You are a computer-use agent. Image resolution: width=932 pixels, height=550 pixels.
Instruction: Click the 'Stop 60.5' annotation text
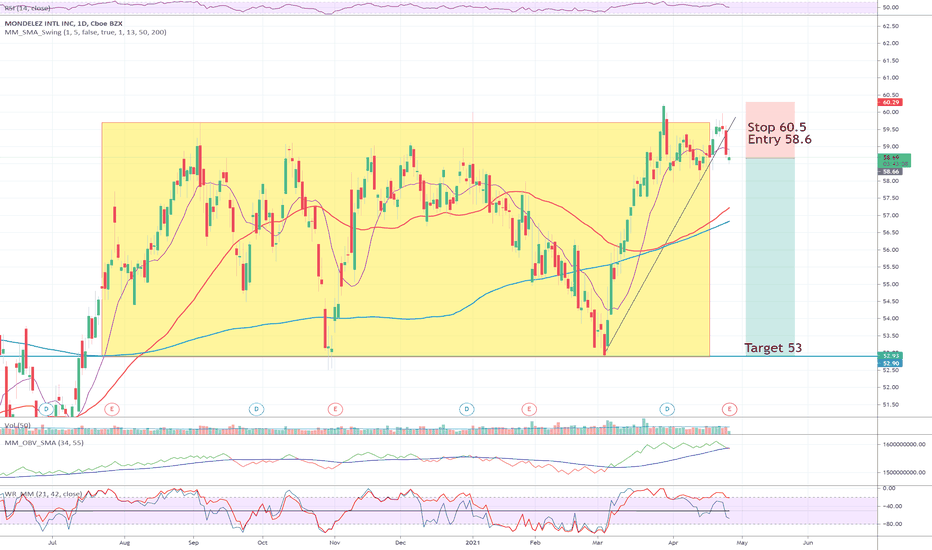777,127
